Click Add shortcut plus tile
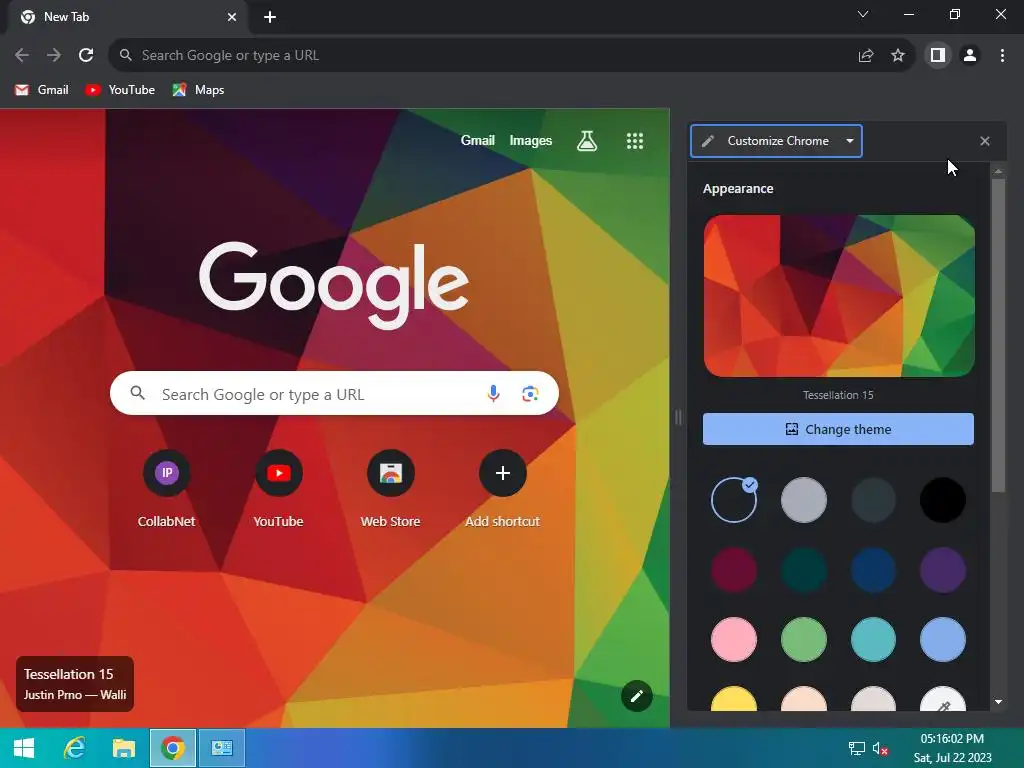This screenshot has width=1024, height=768. coord(502,488)
